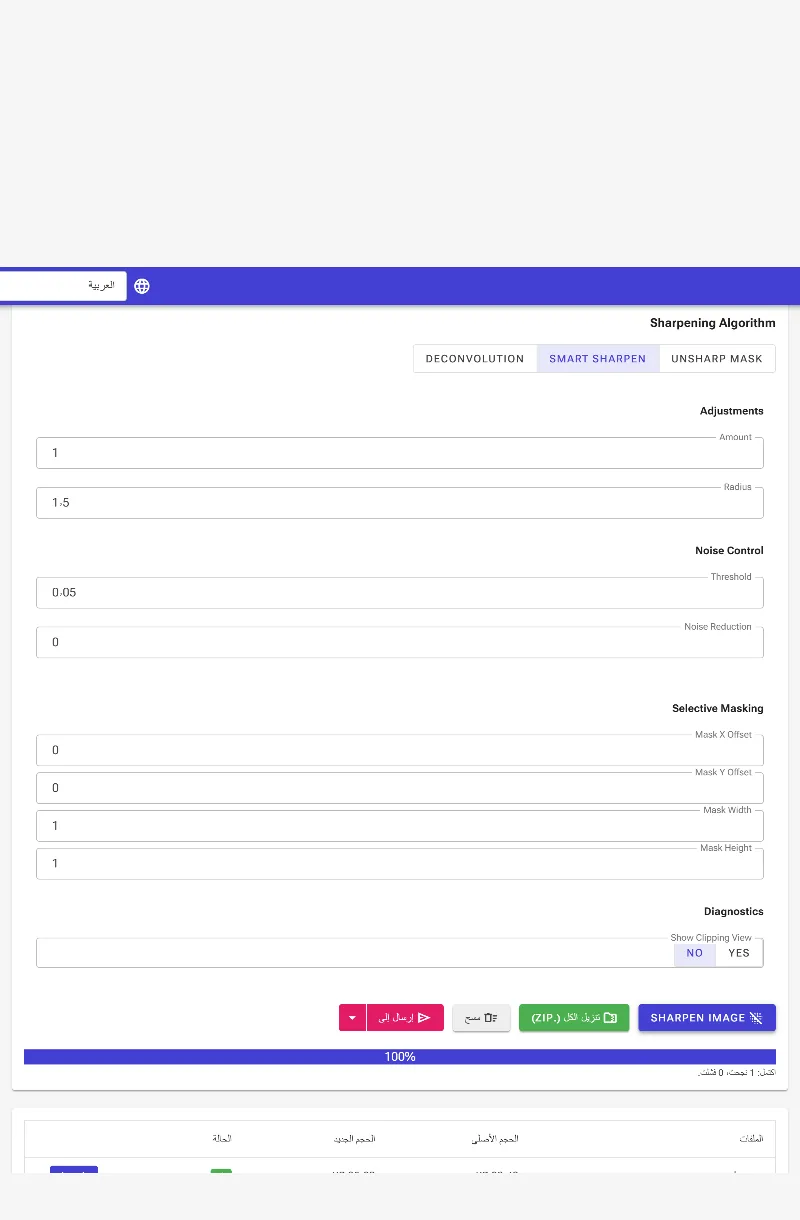Screen dimensions: 800x1220
Task: Select the Deconvolution algorithm
Action: tap(475, 359)
